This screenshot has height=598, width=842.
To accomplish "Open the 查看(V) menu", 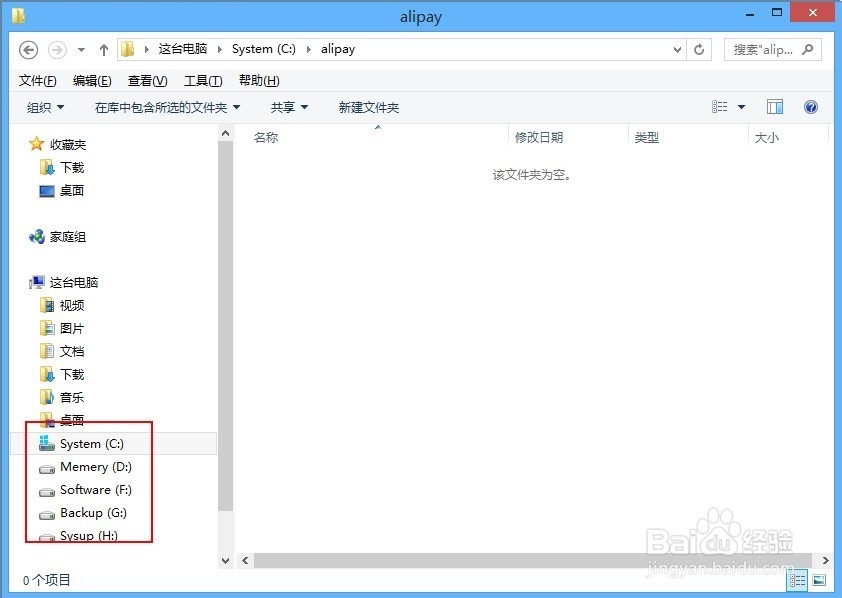I will pos(147,81).
